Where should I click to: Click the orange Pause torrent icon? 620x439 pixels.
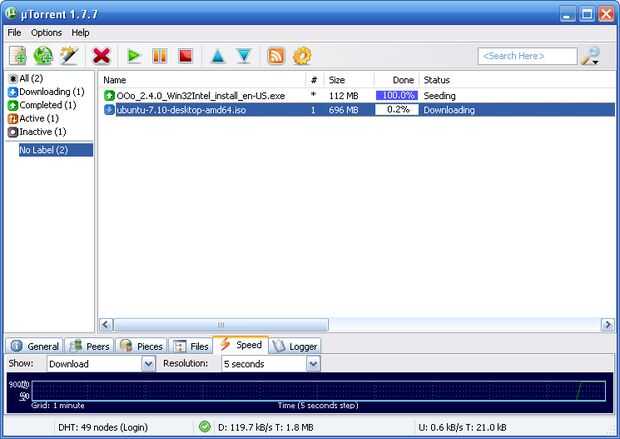coord(160,56)
